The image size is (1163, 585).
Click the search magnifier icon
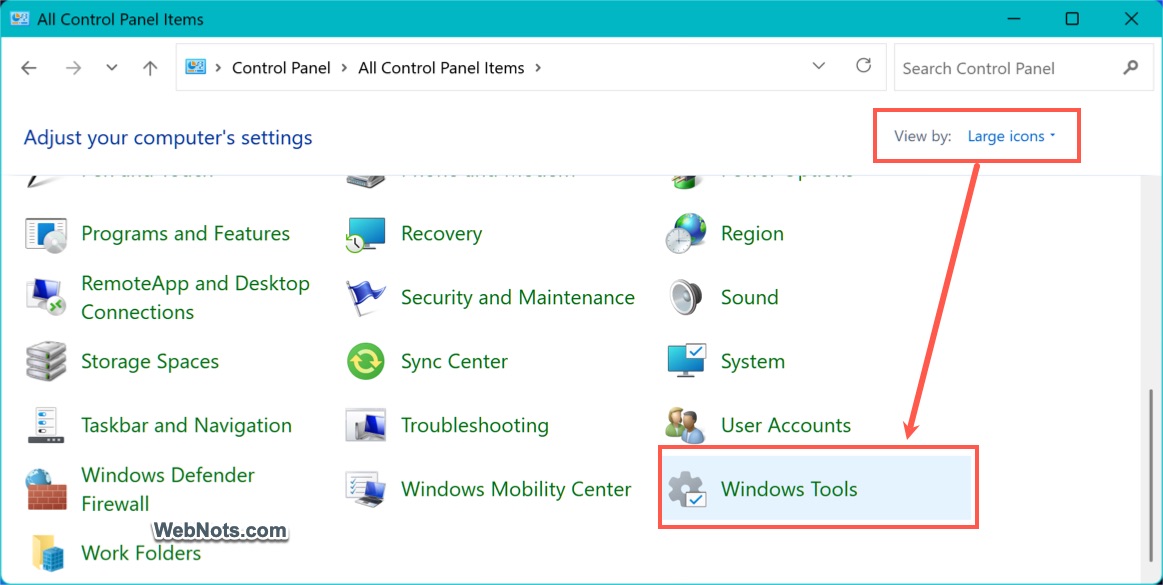(1130, 67)
